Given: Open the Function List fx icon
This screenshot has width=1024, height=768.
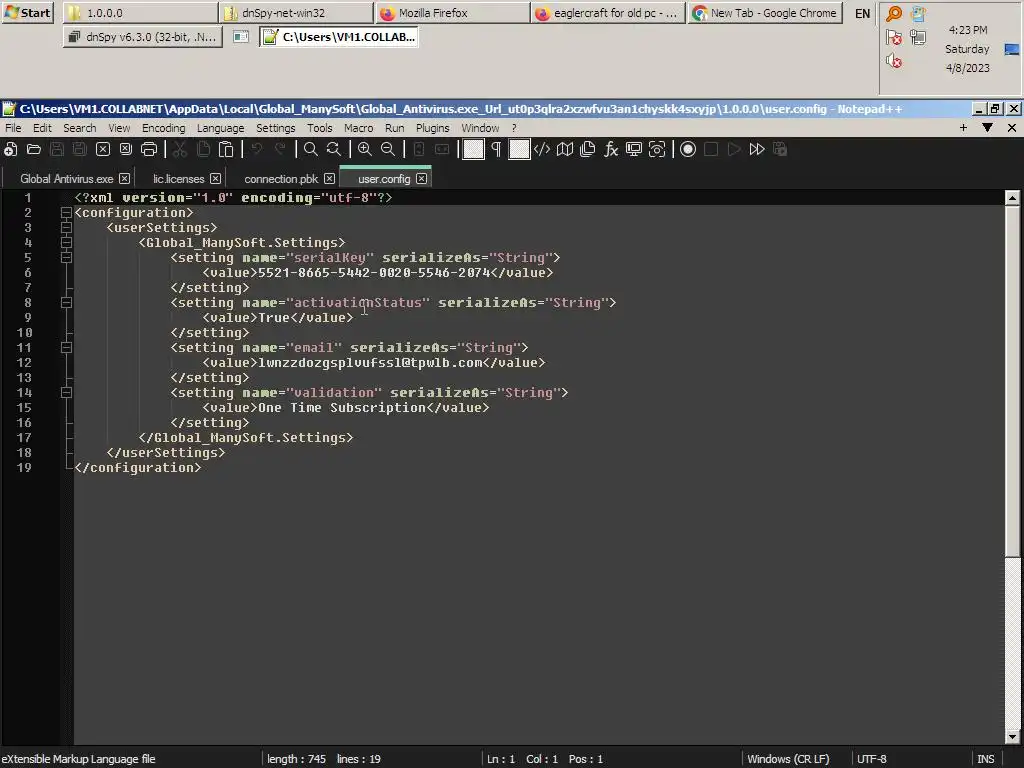Looking at the screenshot, I should pyautogui.click(x=611, y=150).
